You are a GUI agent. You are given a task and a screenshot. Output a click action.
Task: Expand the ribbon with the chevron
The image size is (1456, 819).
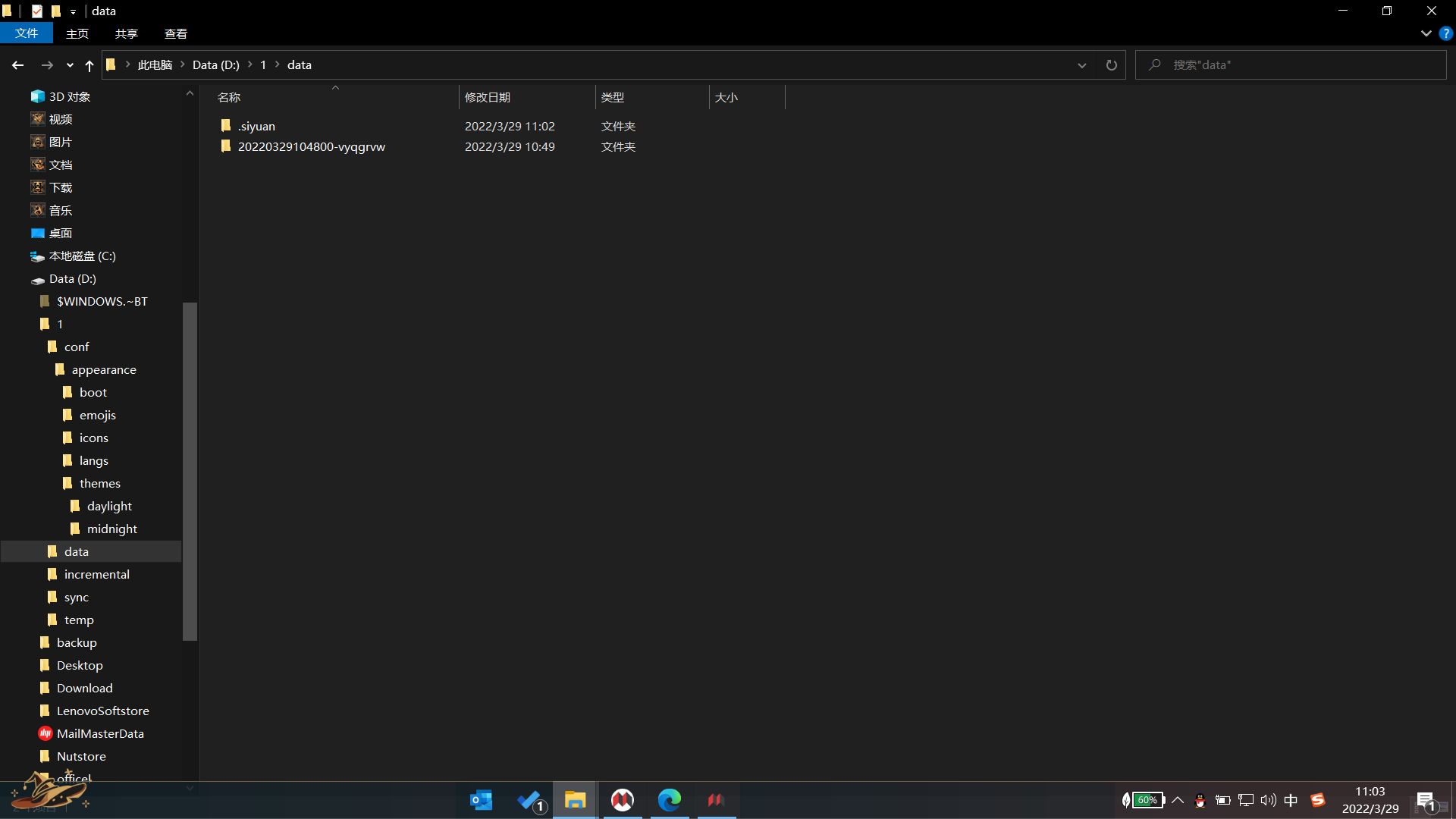point(1426,33)
